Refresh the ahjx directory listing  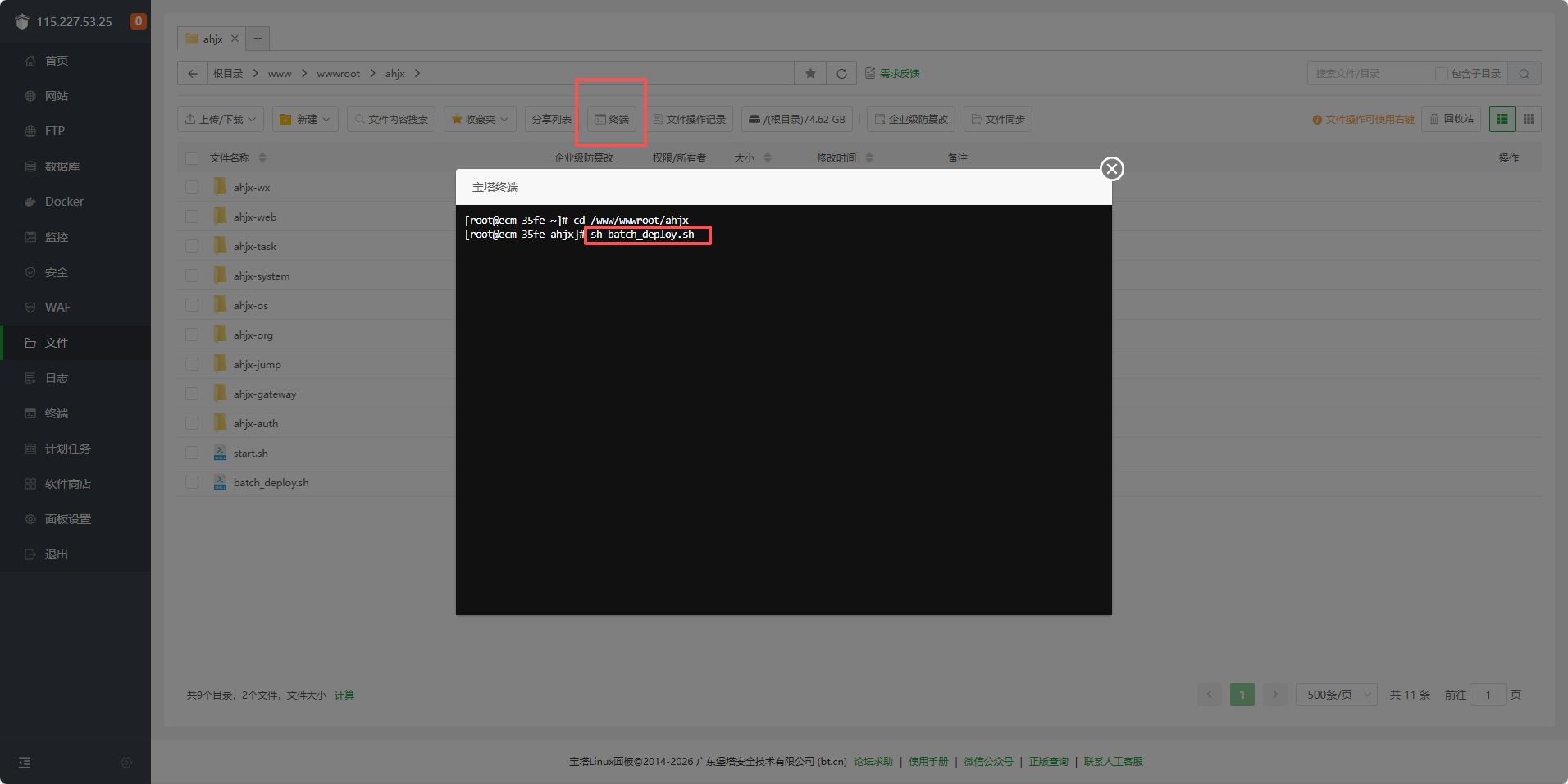click(x=841, y=73)
